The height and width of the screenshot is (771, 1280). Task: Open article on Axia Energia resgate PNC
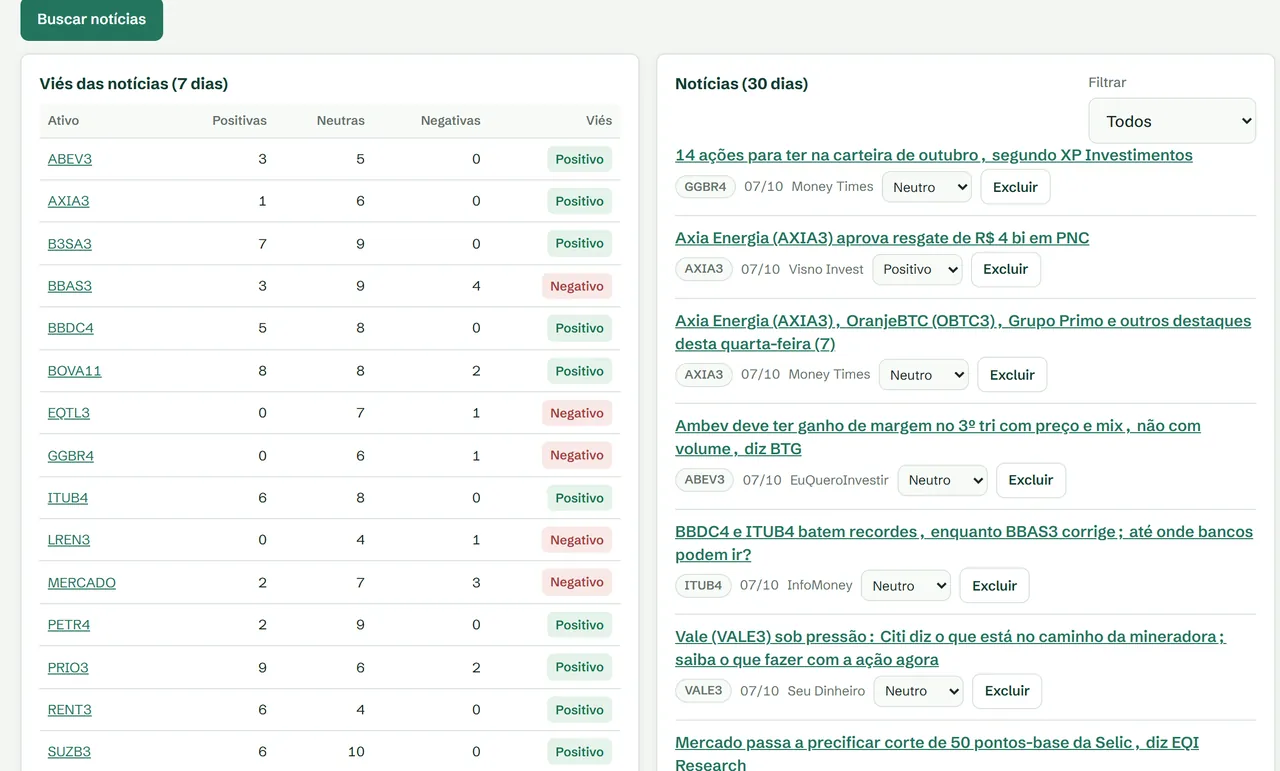(882, 238)
